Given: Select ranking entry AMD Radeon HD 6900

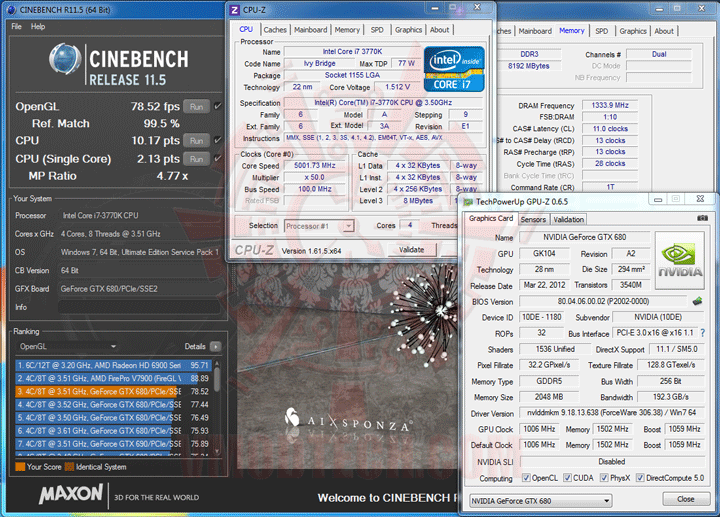Looking at the screenshot, I should 113,365.
